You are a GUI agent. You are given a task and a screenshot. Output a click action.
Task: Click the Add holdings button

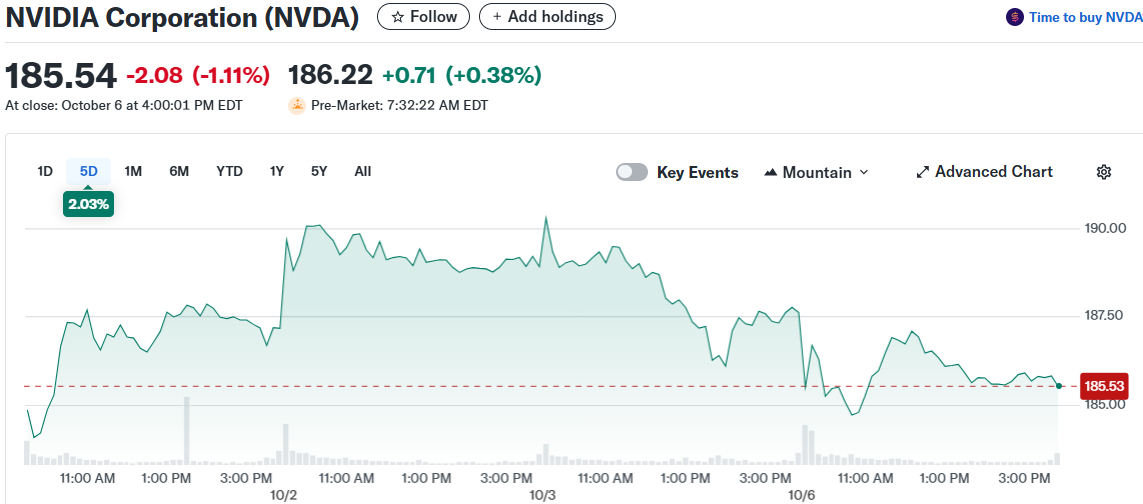click(x=547, y=16)
